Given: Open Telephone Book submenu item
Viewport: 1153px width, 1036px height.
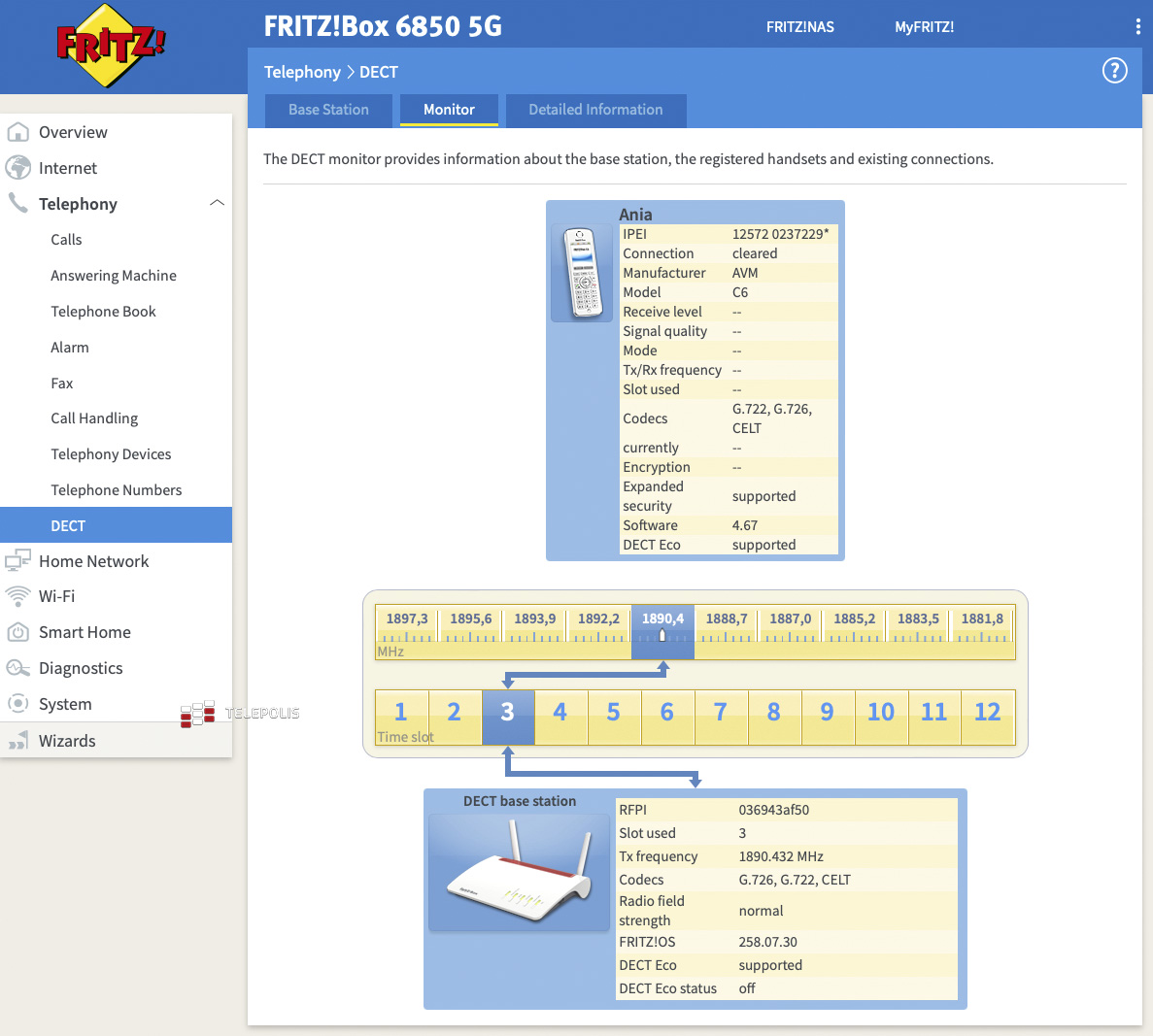Looking at the screenshot, I should [x=103, y=312].
